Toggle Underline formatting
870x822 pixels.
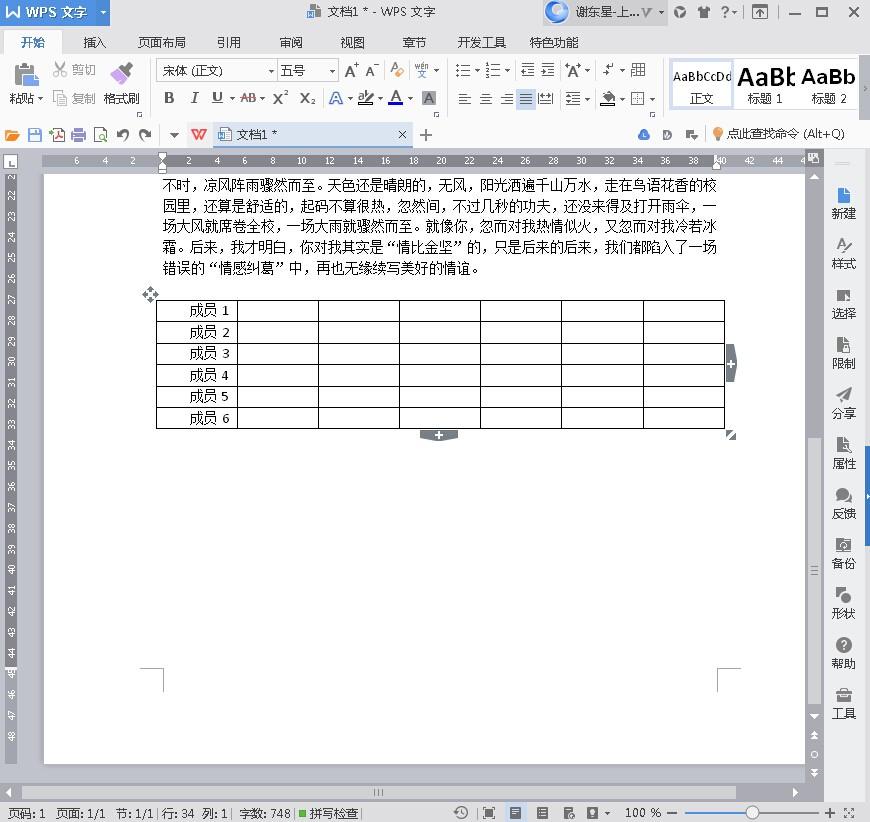click(218, 98)
